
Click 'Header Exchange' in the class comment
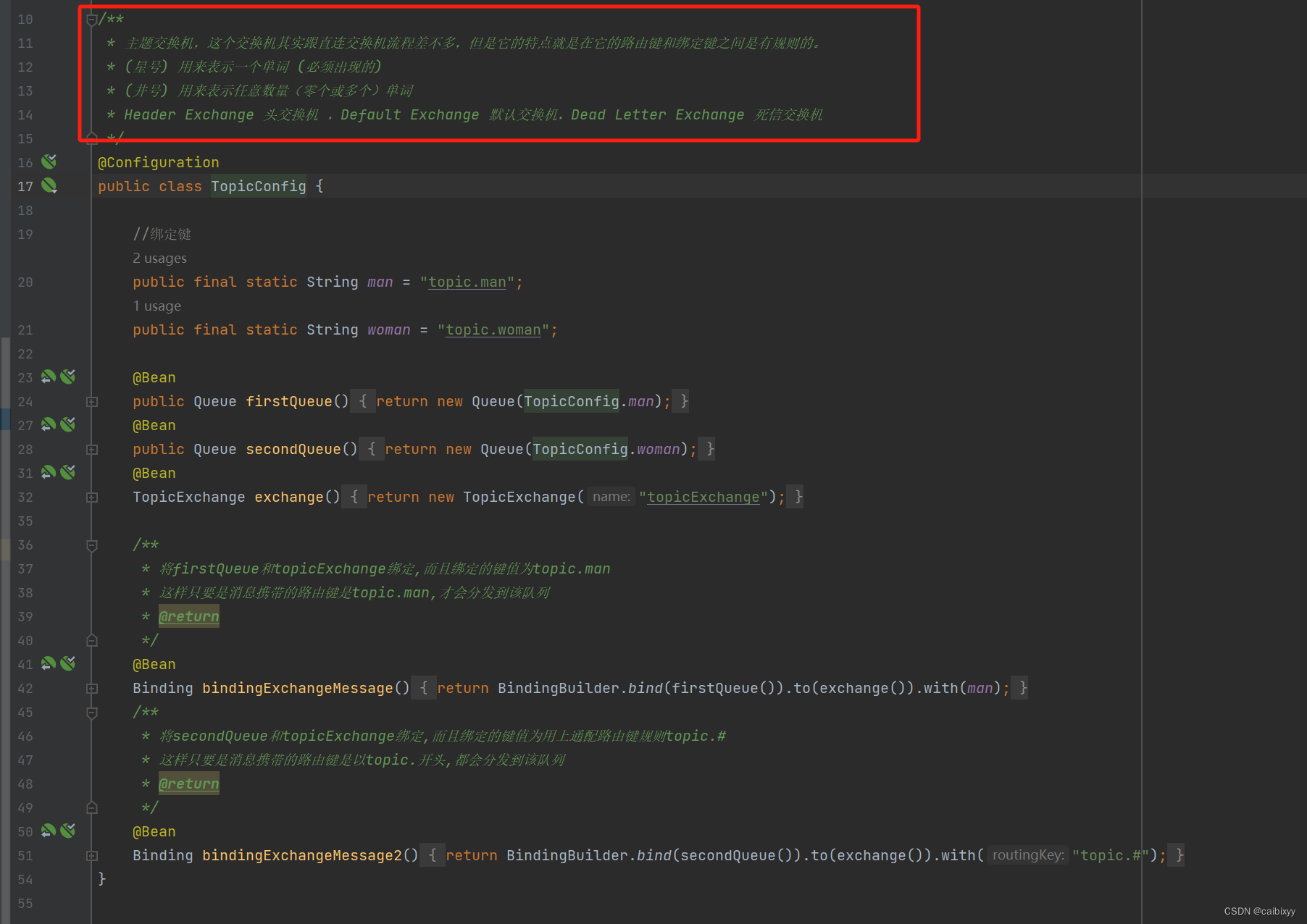[189, 114]
